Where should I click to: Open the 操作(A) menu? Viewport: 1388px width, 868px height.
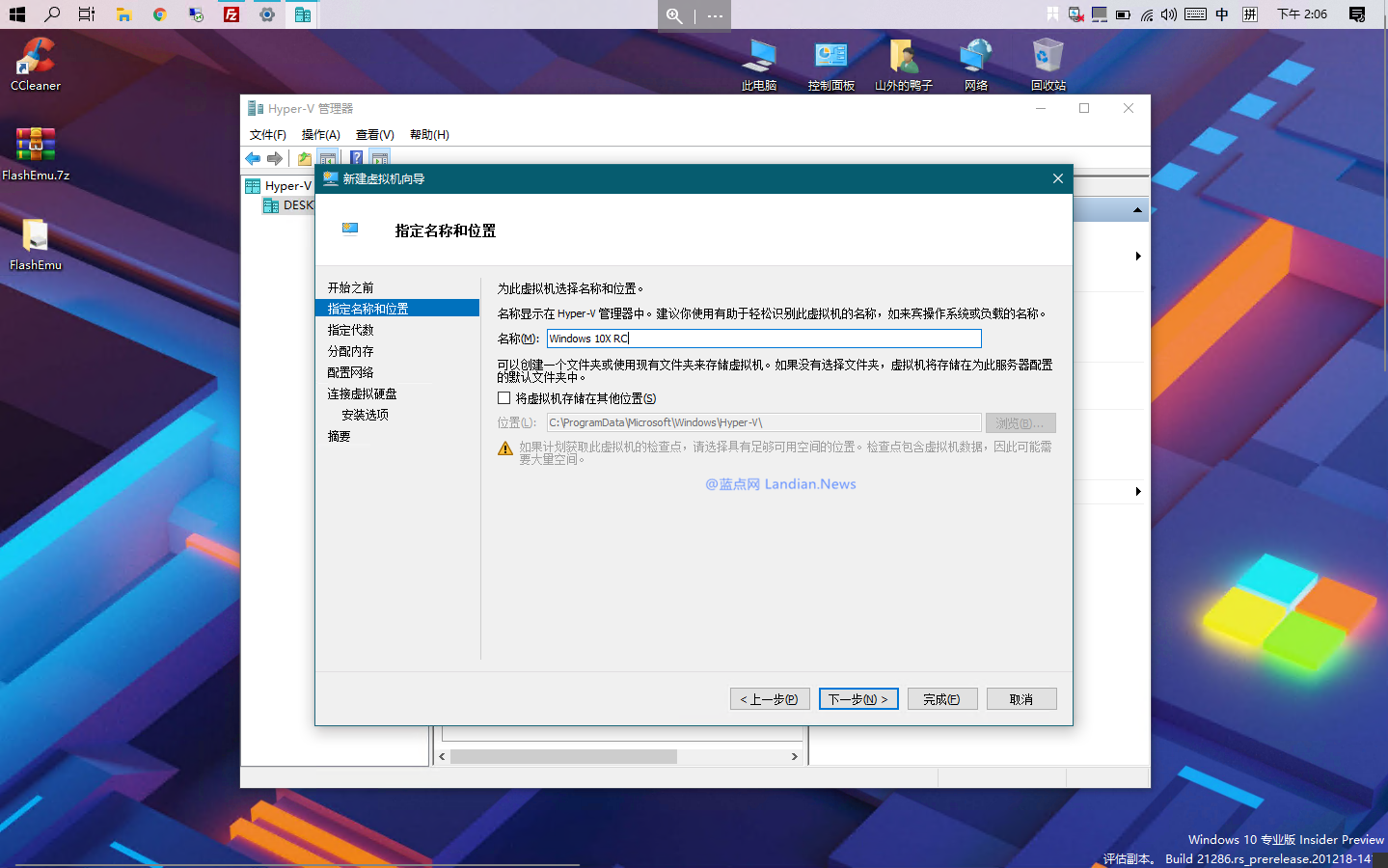321,135
